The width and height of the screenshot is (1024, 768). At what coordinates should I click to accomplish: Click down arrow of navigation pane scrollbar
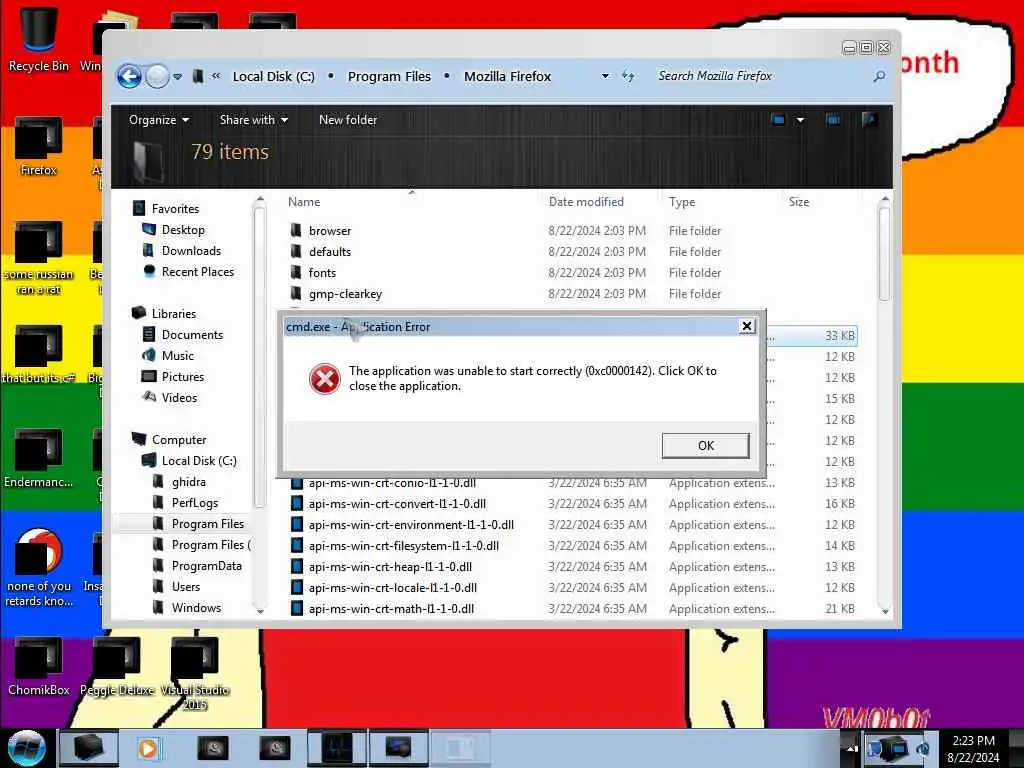pyautogui.click(x=261, y=611)
